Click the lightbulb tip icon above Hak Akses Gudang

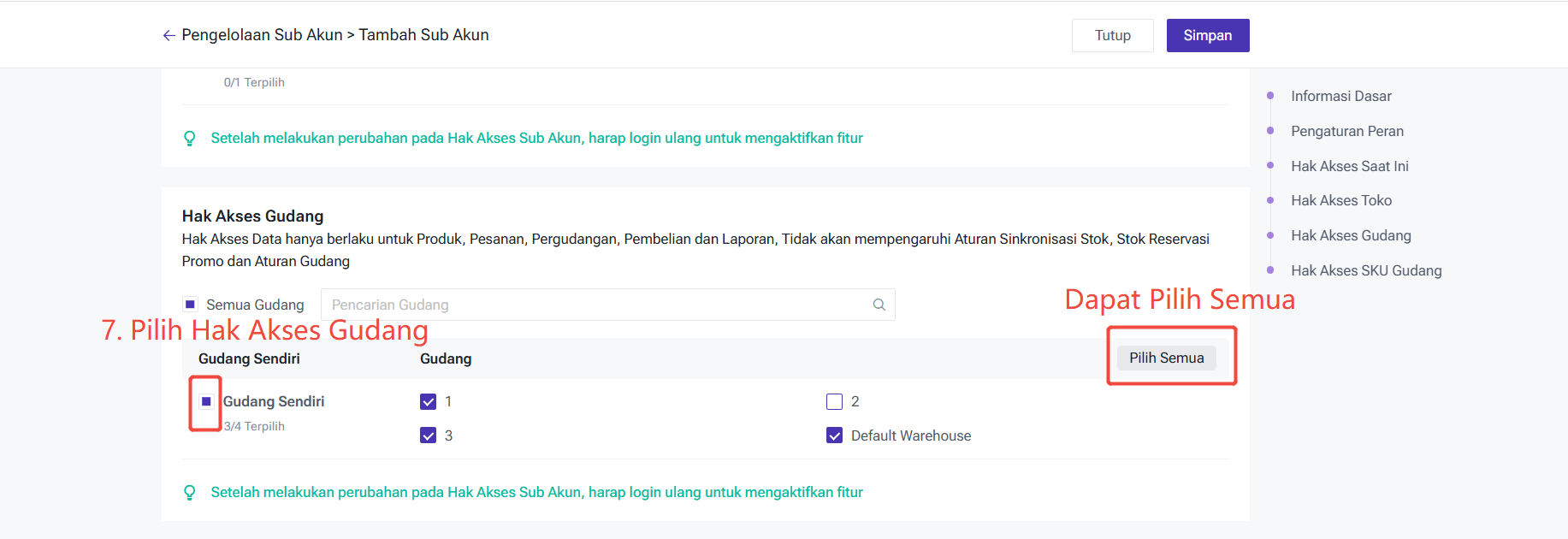[x=190, y=139]
